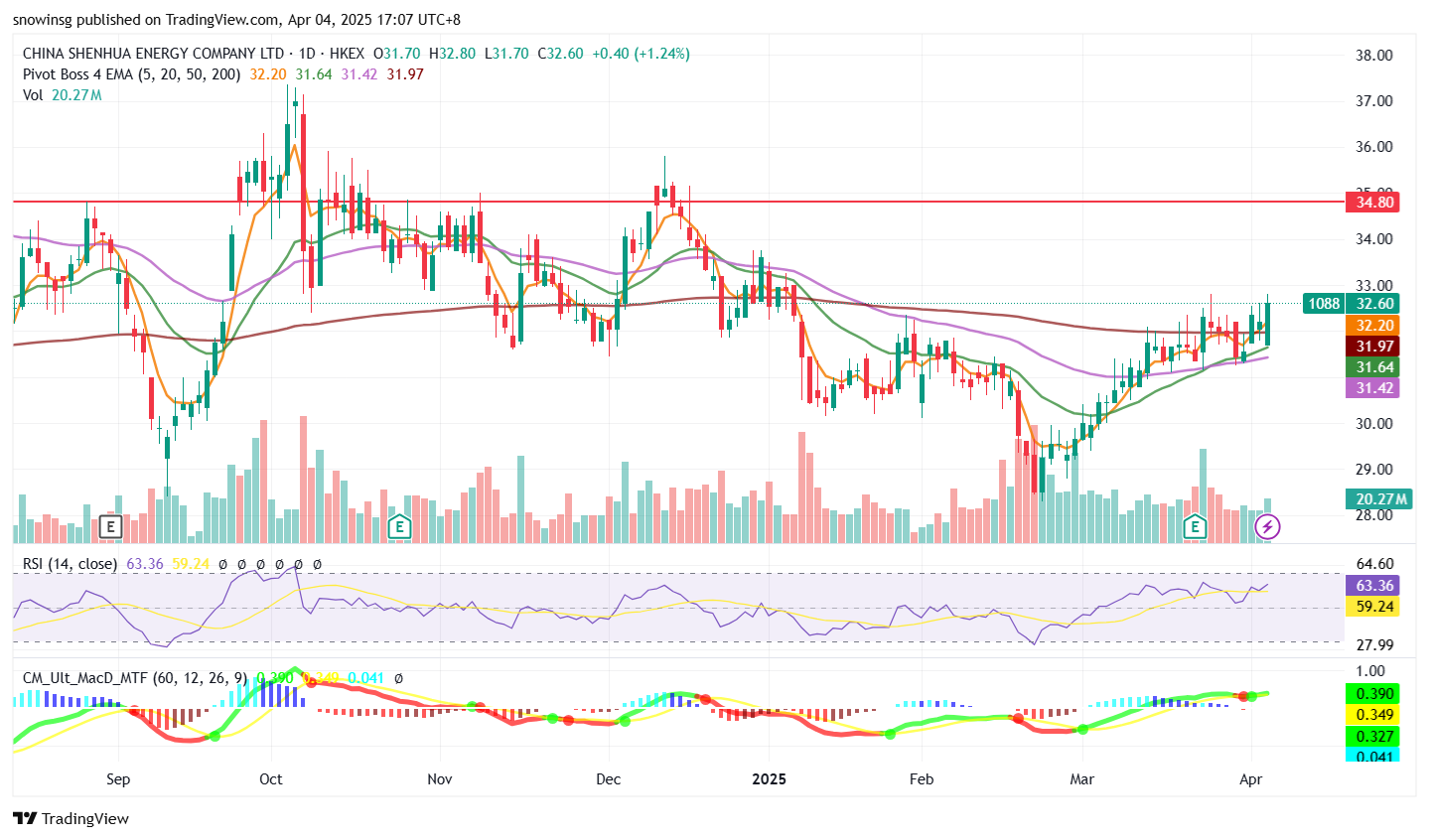Viewport: 1429px width, 840px height.
Task: Click the Dec label on the time axis
Action: coord(609,779)
